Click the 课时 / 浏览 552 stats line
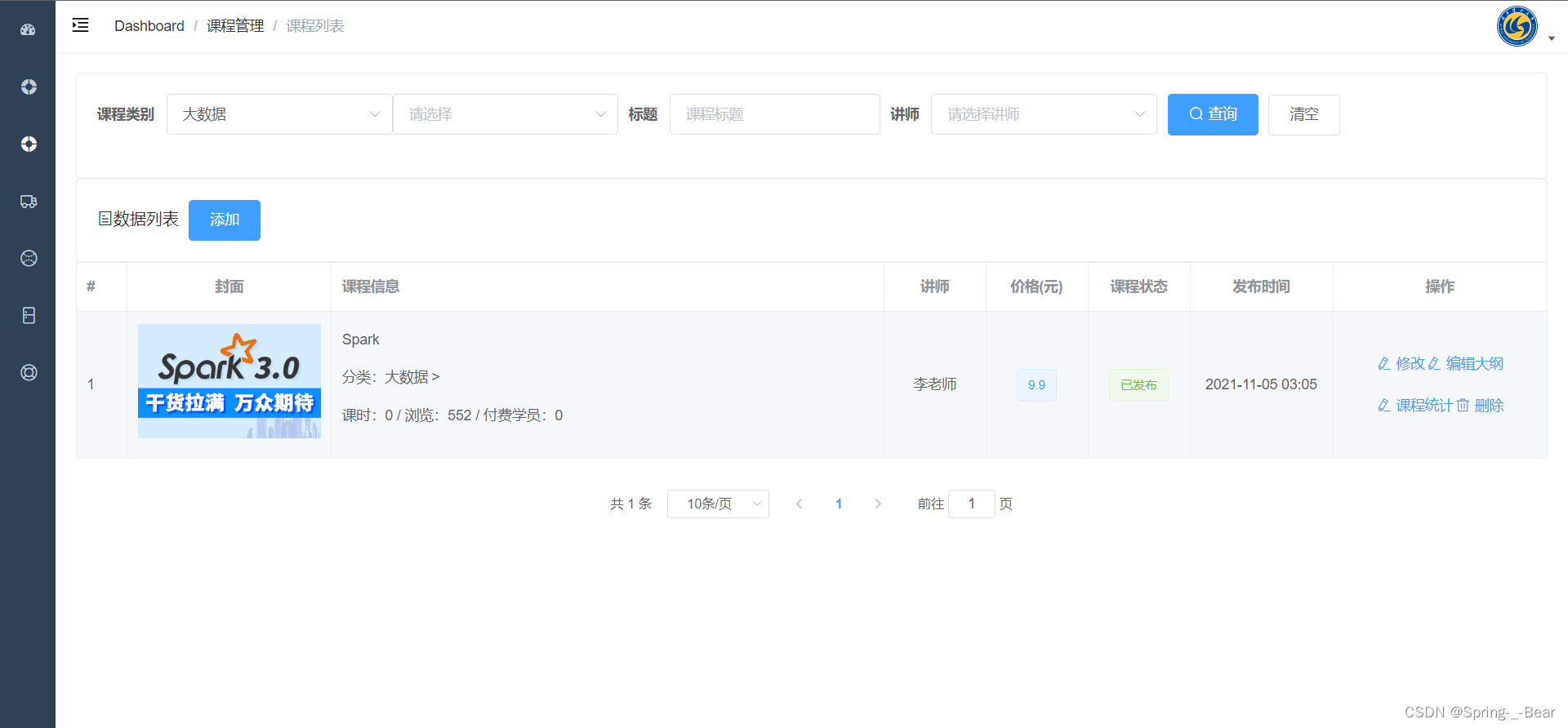This screenshot has height=728, width=1568. click(x=452, y=415)
